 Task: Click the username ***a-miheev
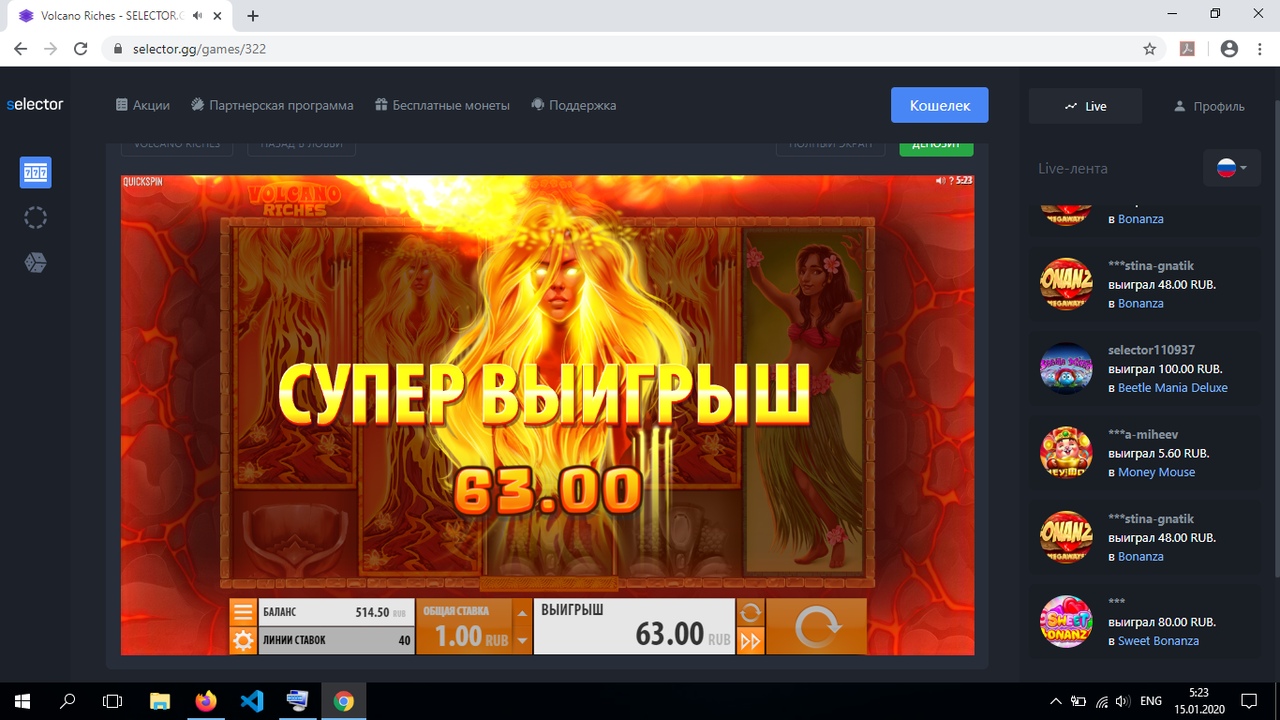click(x=1143, y=434)
